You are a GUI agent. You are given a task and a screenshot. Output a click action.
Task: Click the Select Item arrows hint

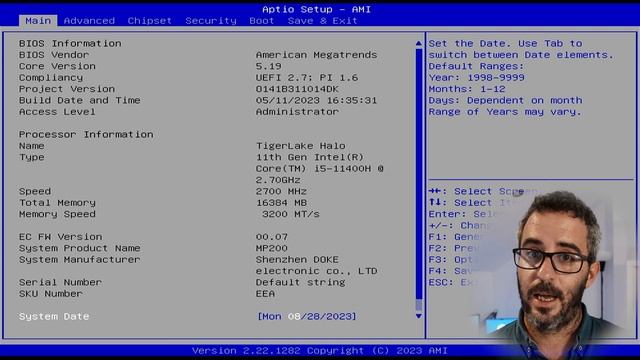pos(469,203)
